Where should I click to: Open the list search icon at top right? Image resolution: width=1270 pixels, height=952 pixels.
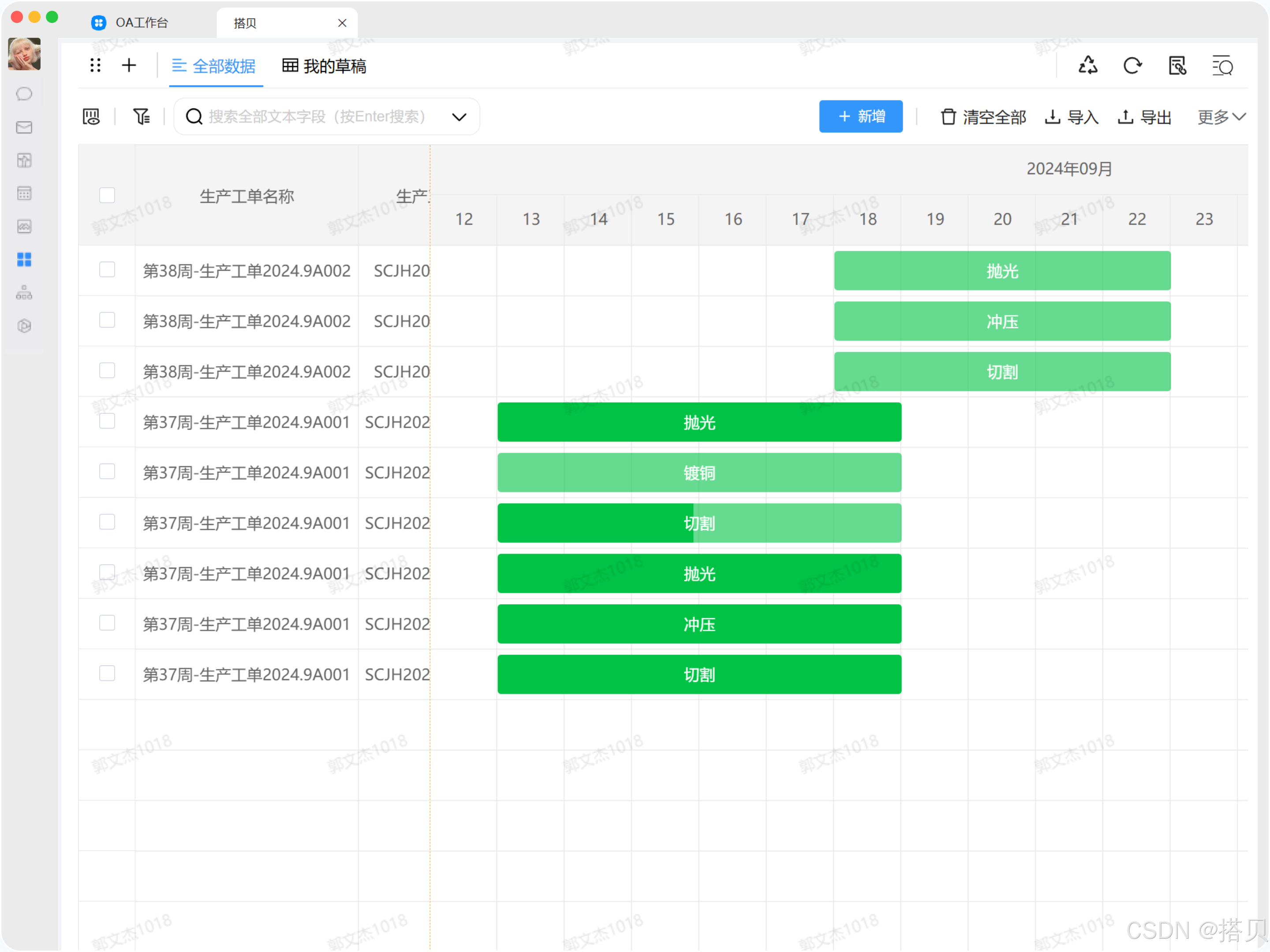pyautogui.click(x=1222, y=66)
